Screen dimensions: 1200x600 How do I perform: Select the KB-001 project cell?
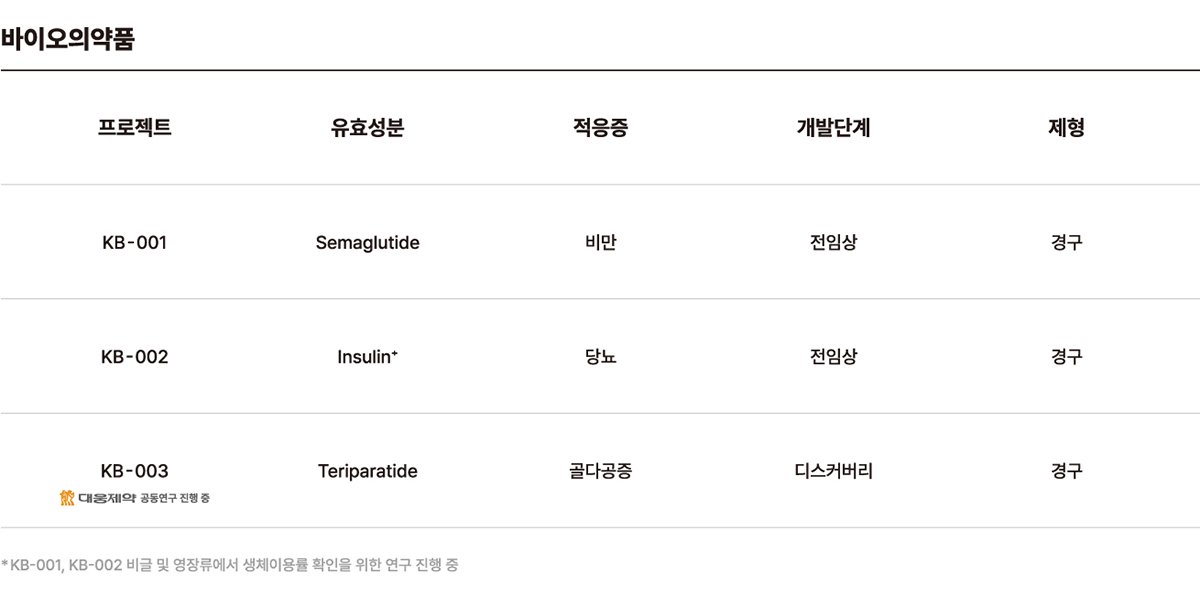pyautogui.click(x=135, y=243)
